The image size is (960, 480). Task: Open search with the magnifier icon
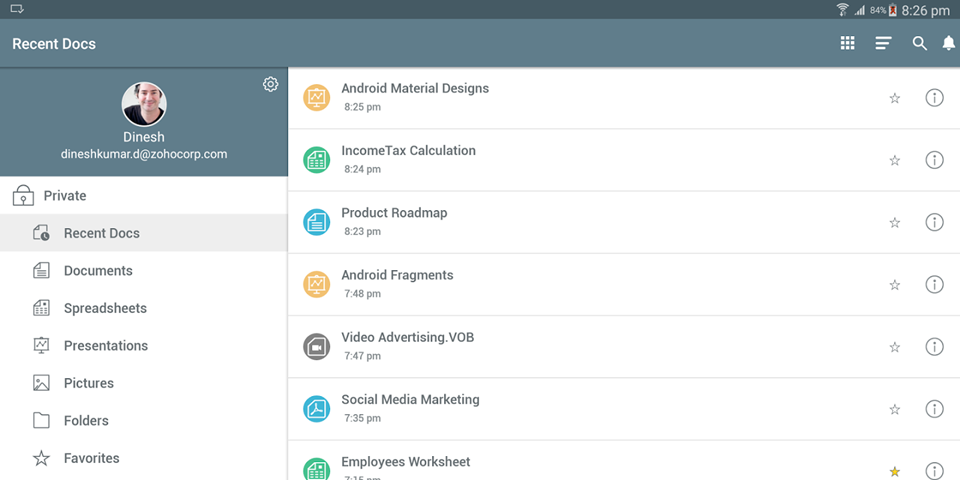tap(919, 43)
